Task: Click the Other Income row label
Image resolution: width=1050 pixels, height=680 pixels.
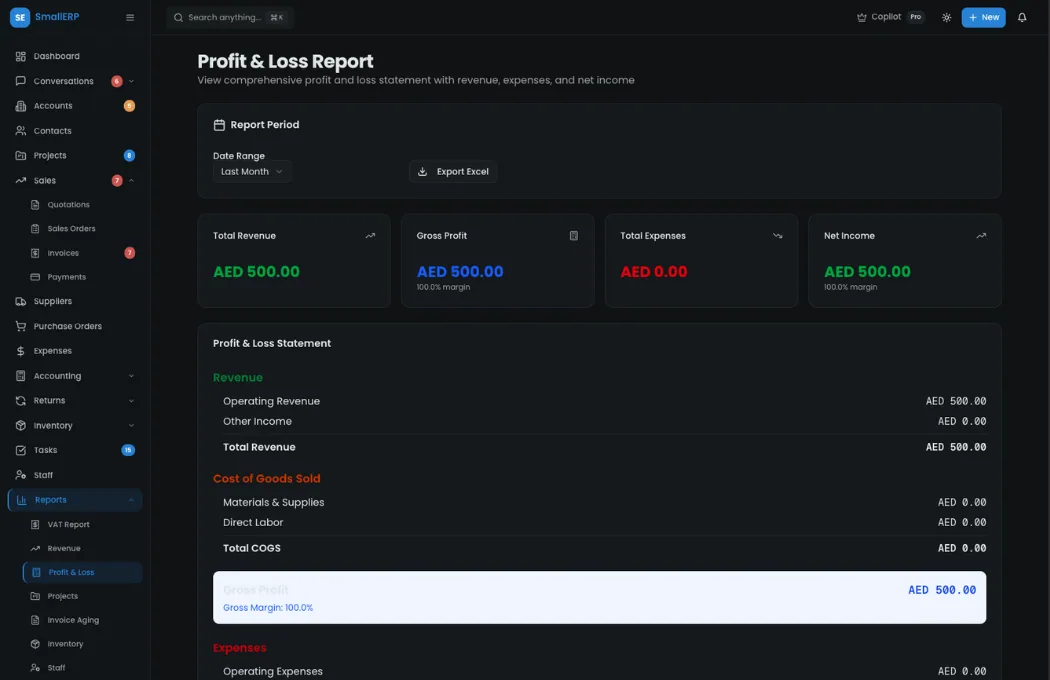Action: 257,421
